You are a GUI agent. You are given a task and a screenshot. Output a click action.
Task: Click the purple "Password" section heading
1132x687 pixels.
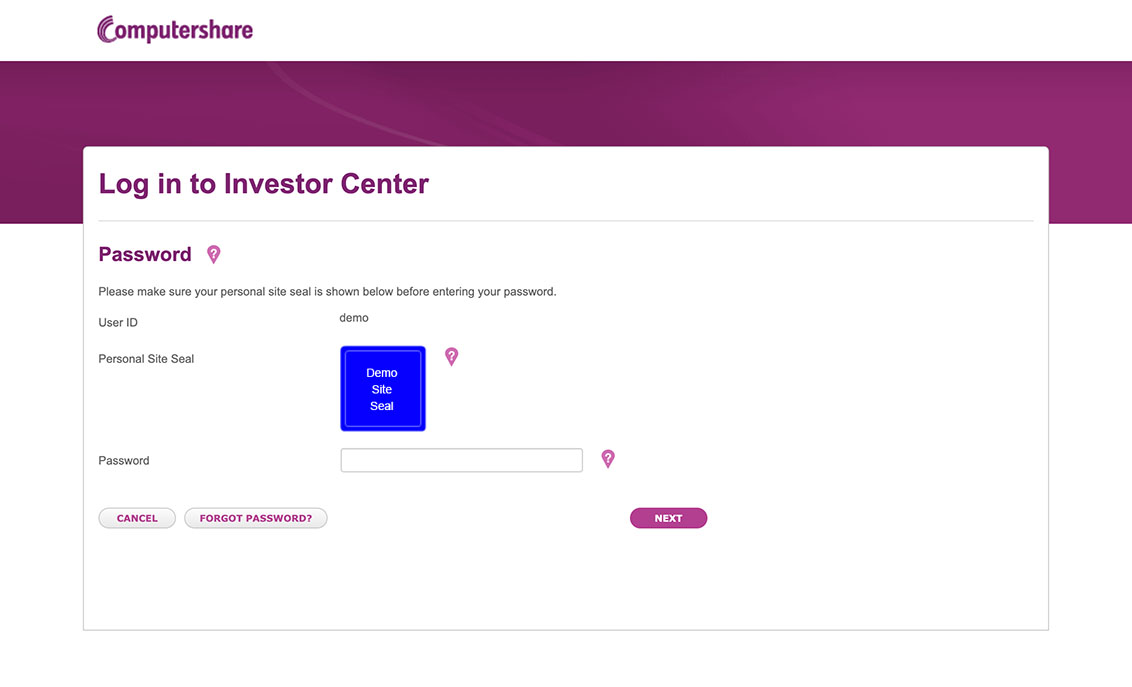pyautogui.click(x=145, y=254)
